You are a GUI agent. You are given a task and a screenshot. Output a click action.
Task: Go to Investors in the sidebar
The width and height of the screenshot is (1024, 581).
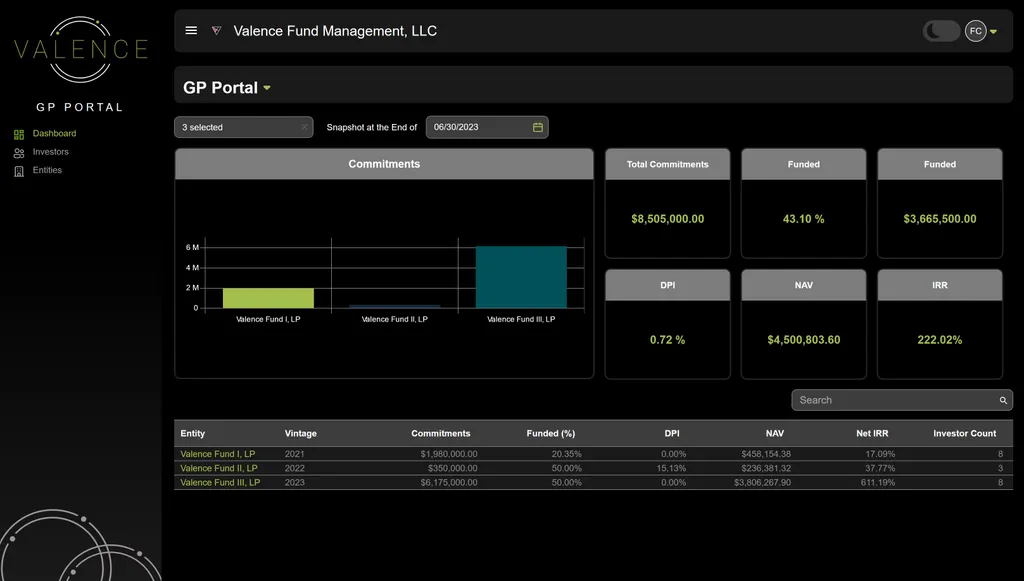(x=51, y=152)
